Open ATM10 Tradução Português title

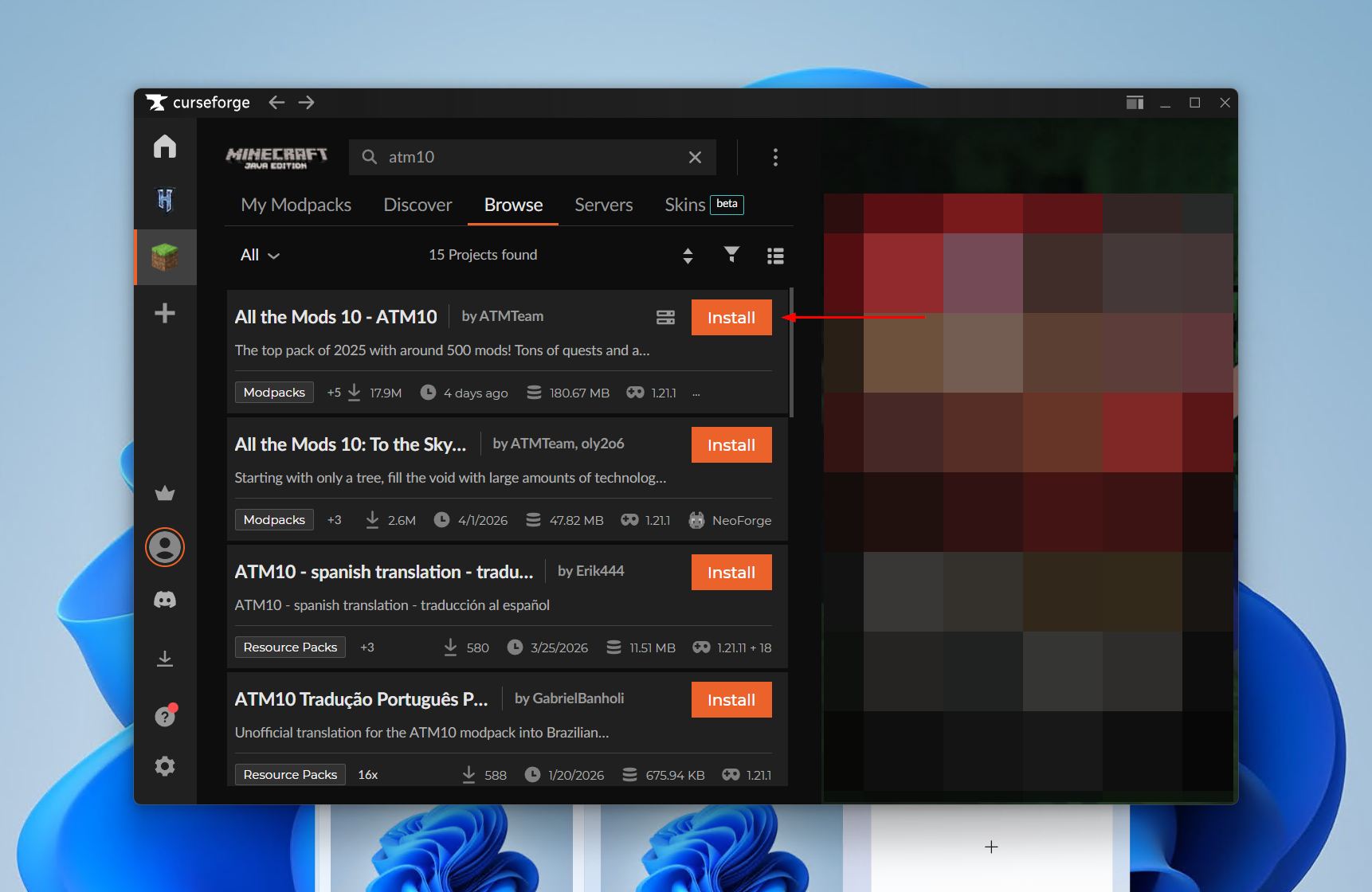[361, 699]
